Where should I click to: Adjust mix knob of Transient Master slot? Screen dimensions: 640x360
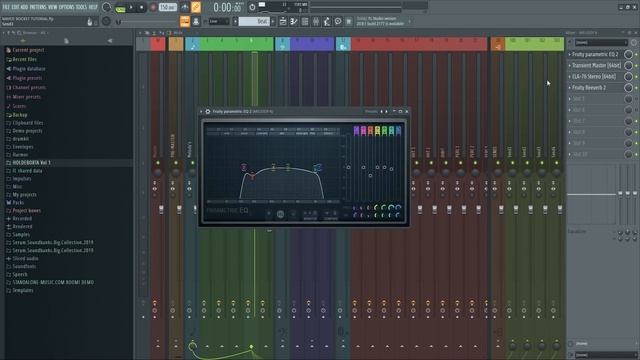pyautogui.click(x=628, y=65)
